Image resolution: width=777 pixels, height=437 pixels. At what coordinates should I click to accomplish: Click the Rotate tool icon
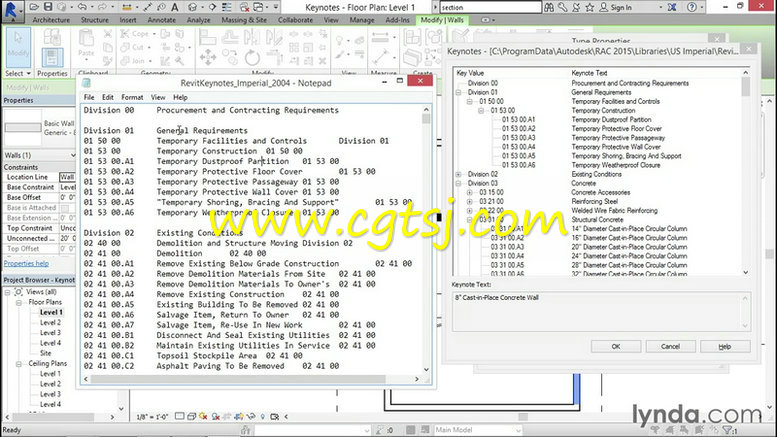point(252,57)
